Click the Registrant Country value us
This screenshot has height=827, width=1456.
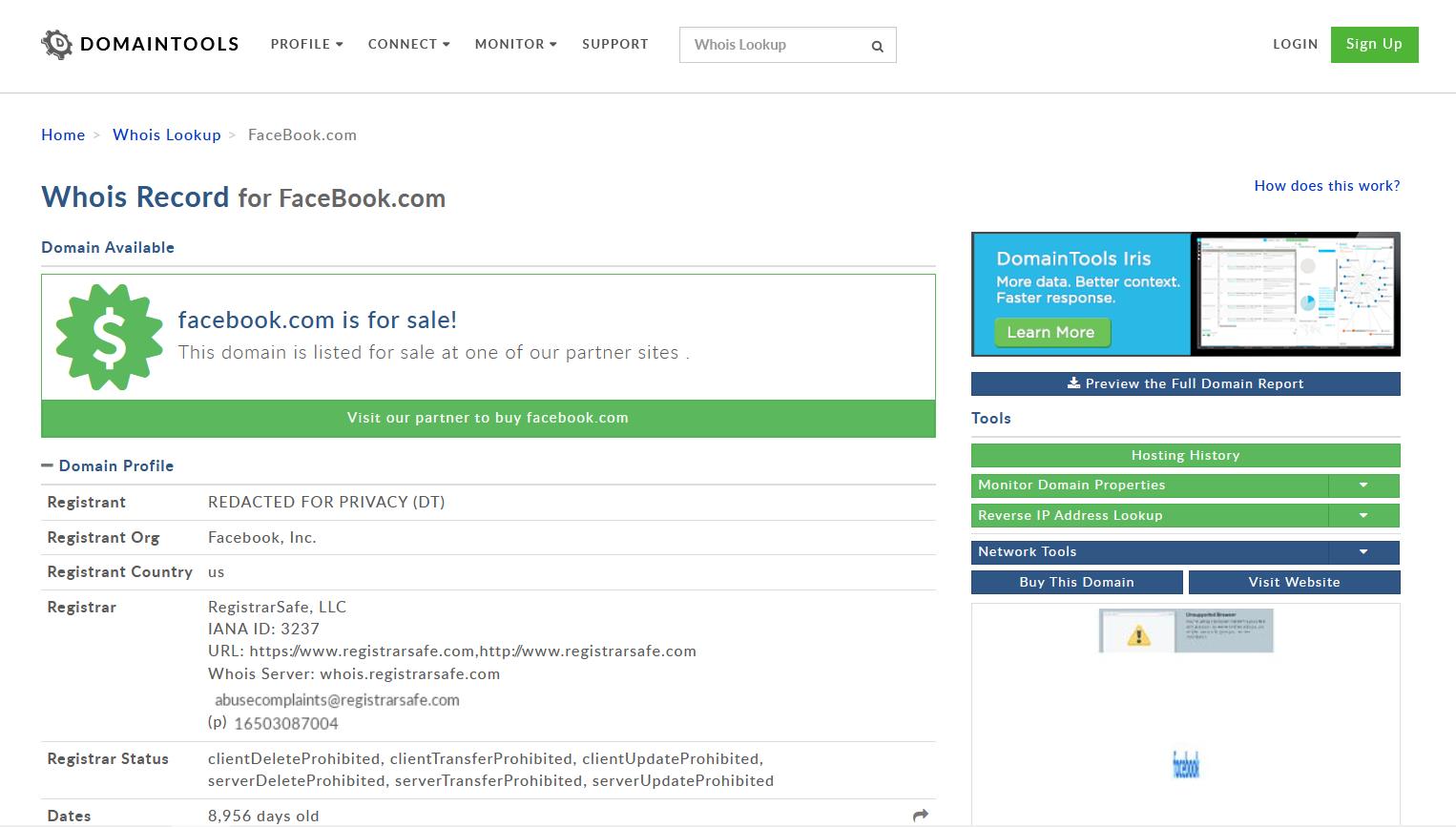(x=217, y=572)
